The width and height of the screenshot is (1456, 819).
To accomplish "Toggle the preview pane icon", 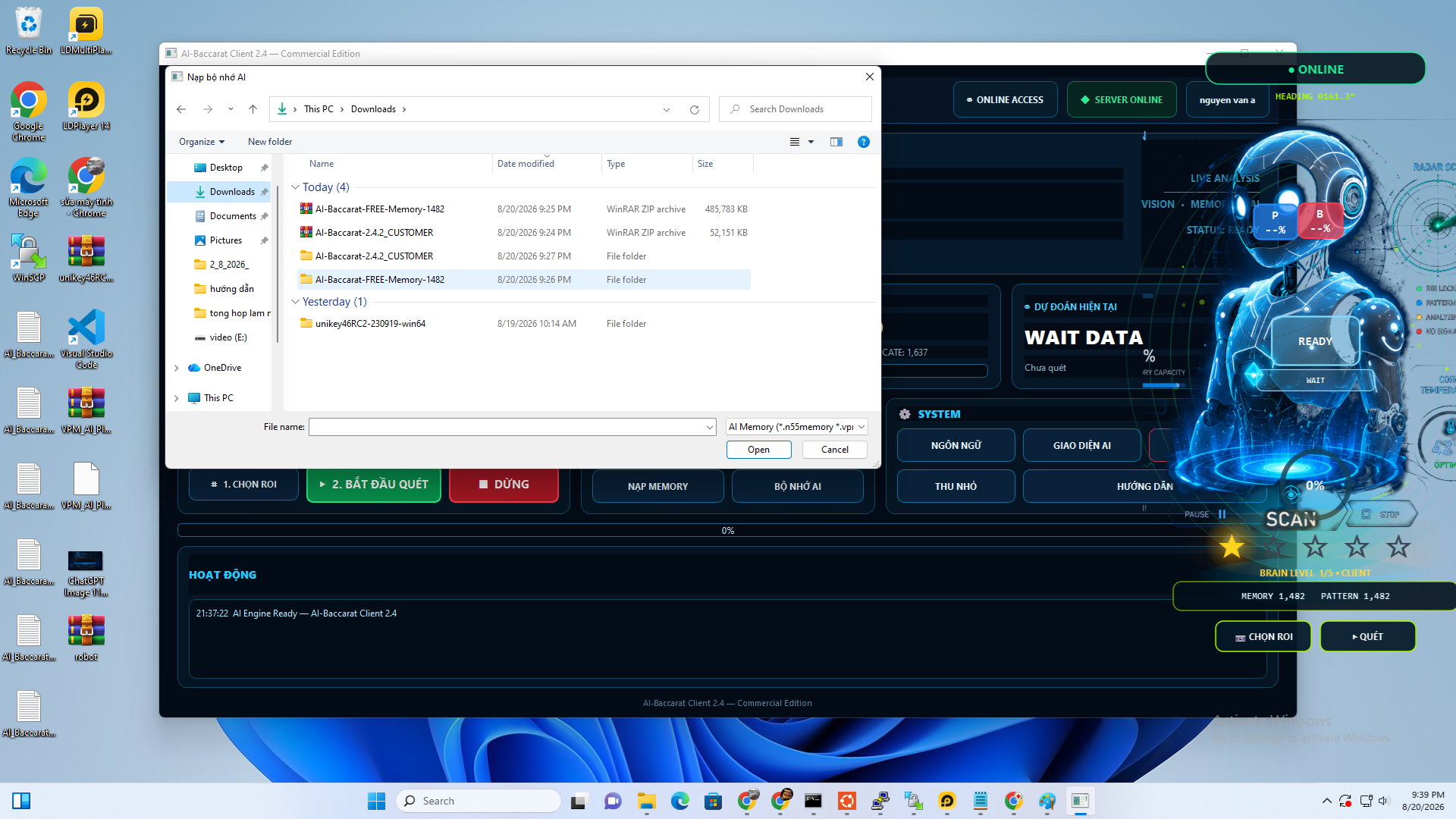I will pyautogui.click(x=836, y=142).
